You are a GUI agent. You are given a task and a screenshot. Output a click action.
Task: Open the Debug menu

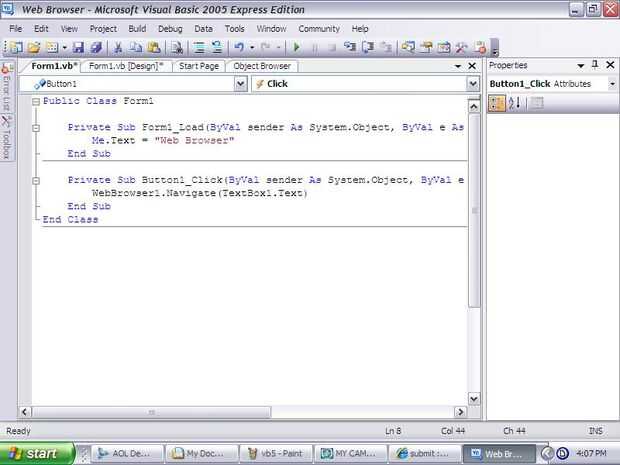[170, 29]
